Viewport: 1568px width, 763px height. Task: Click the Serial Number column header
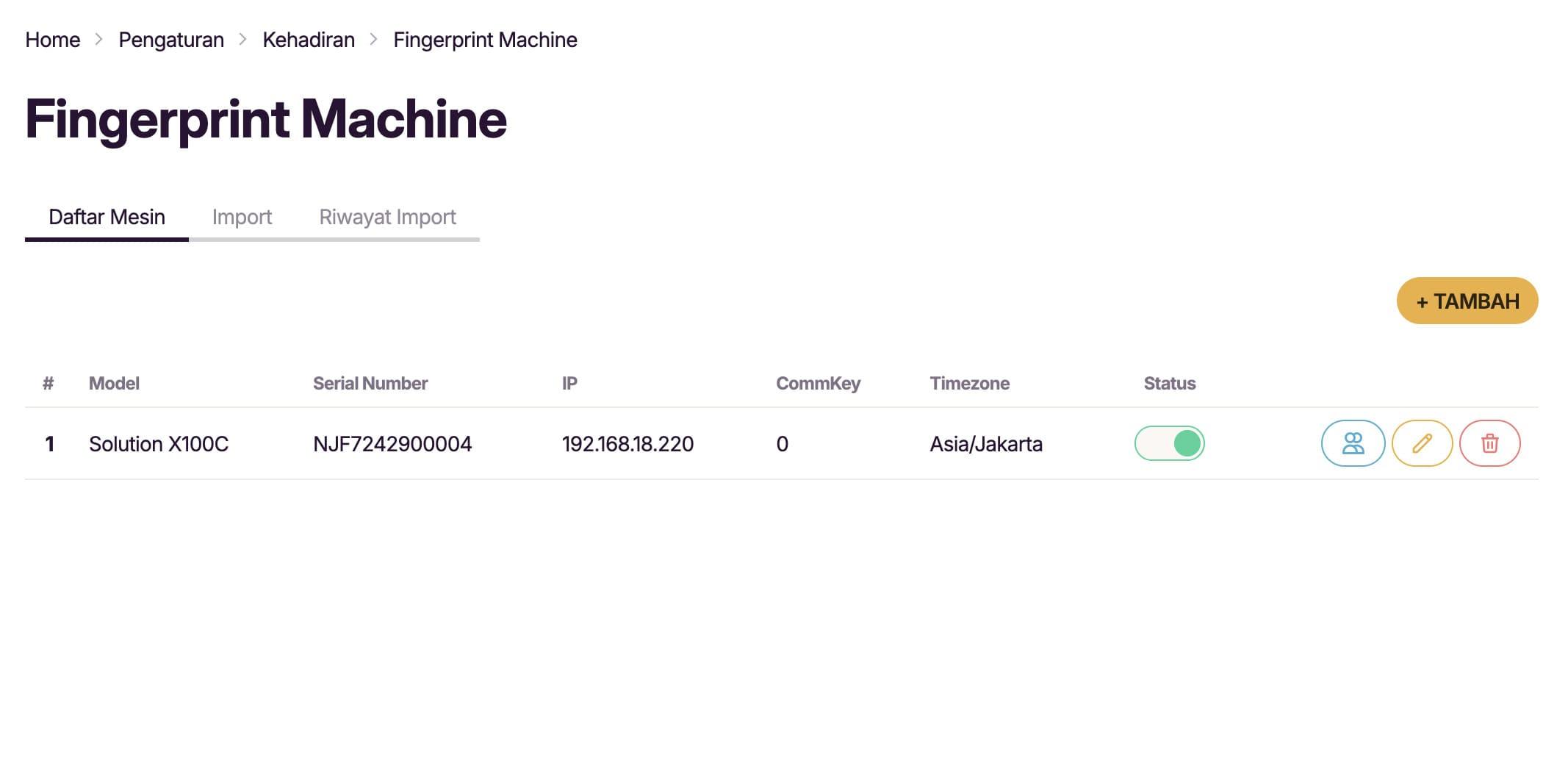[x=370, y=383]
